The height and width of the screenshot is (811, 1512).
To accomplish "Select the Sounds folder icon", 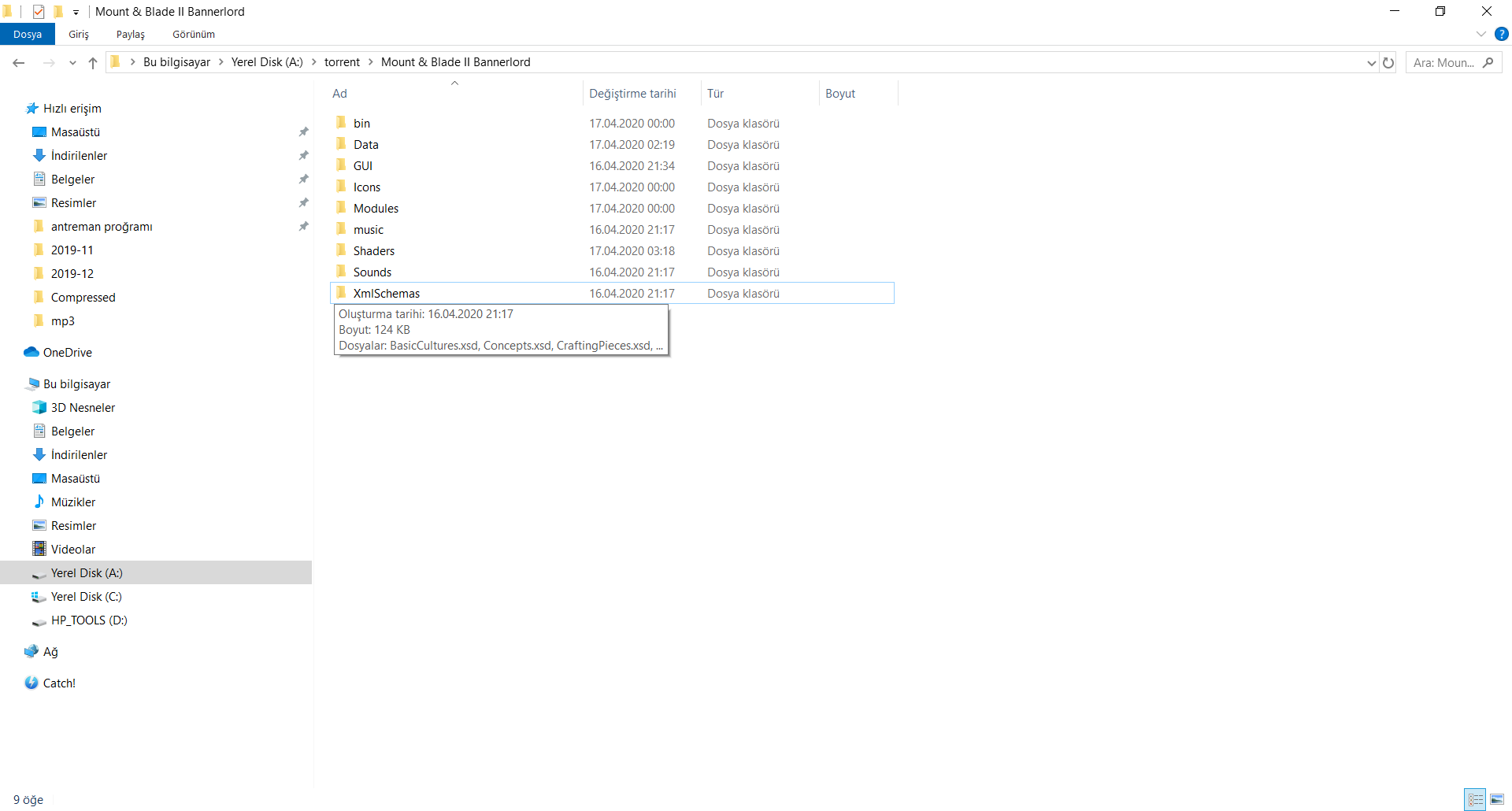I will (341, 272).
